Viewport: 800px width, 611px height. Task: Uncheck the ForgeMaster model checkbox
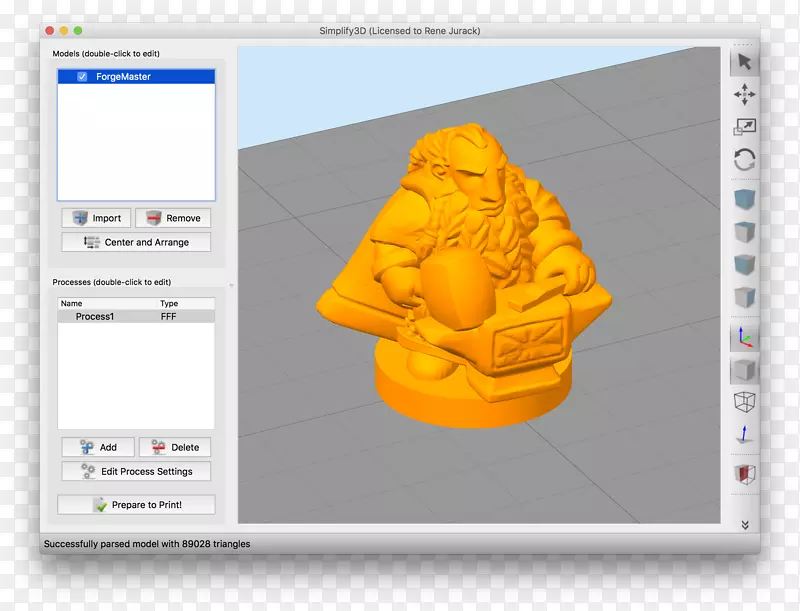[82, 77]
